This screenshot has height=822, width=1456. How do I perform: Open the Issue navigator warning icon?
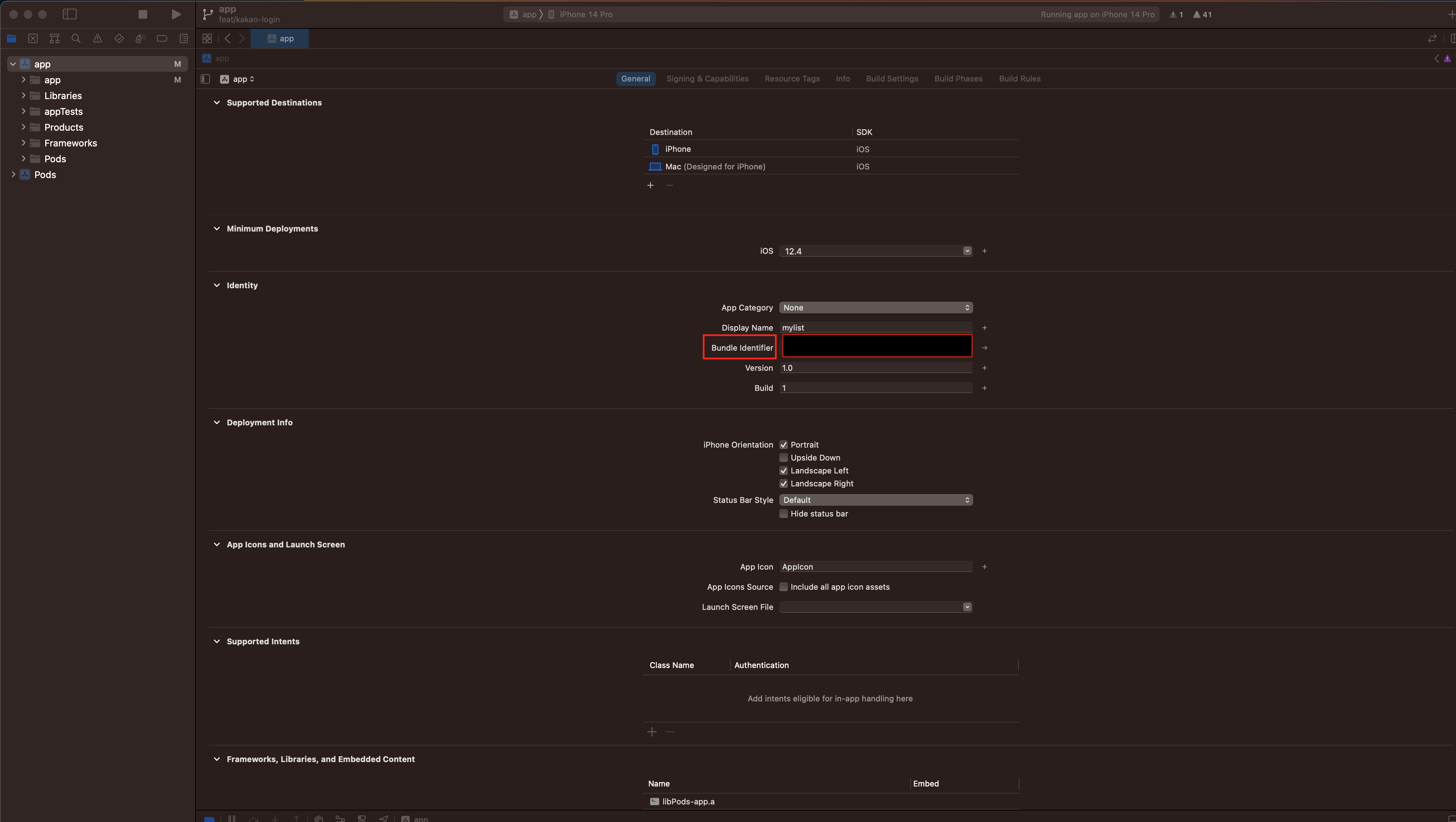[x=97, y=38]
